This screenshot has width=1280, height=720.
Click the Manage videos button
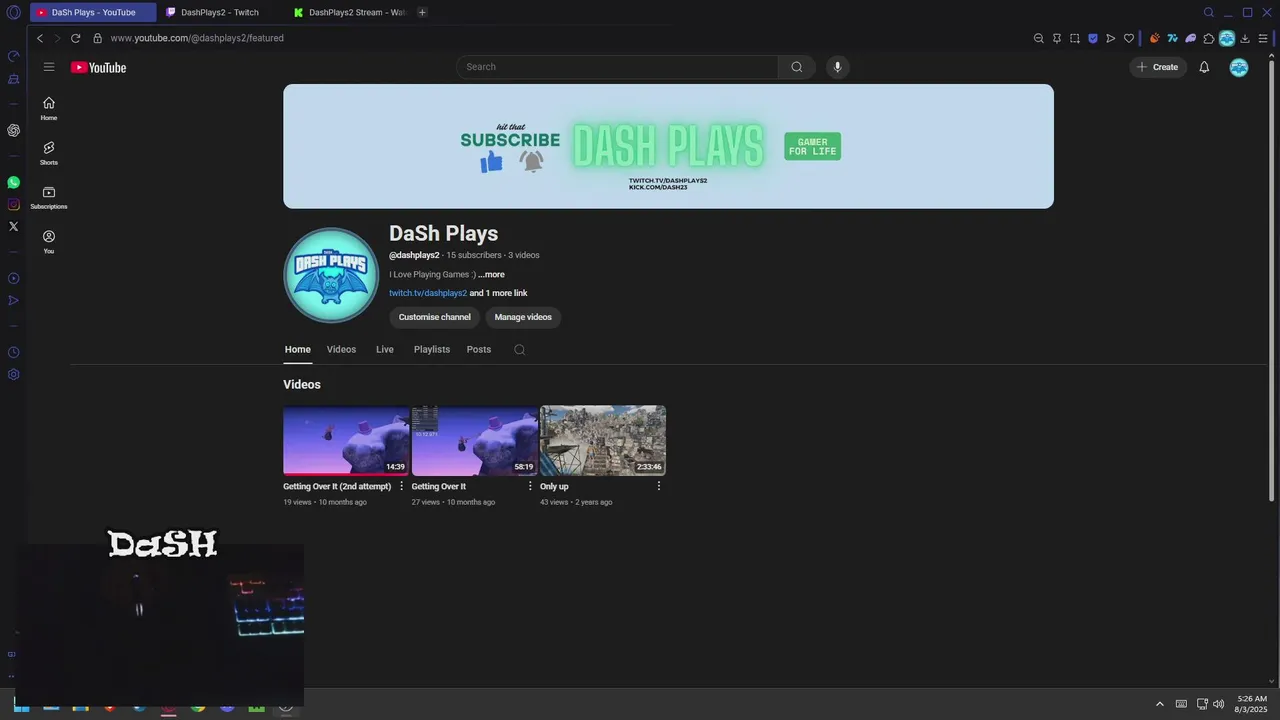click(x=523, y=317)
